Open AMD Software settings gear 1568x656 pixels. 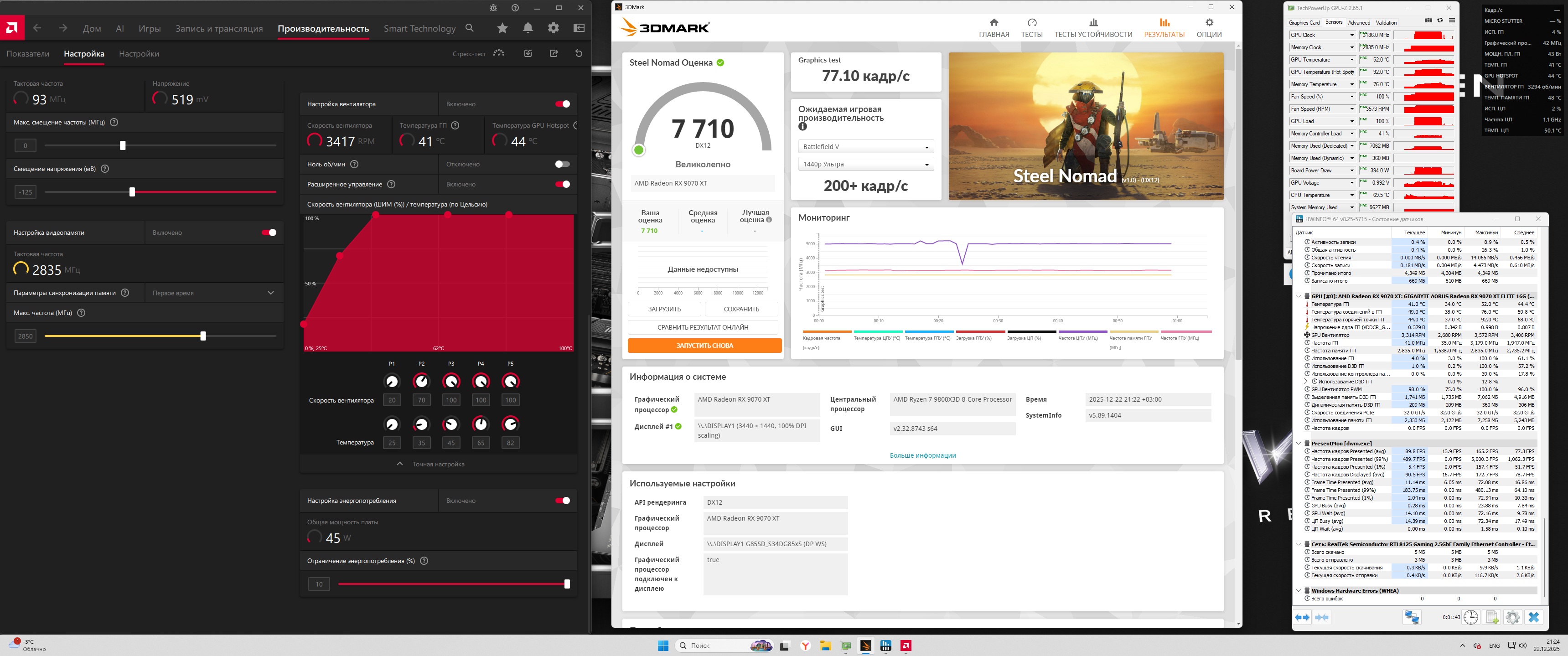(554, 28)
